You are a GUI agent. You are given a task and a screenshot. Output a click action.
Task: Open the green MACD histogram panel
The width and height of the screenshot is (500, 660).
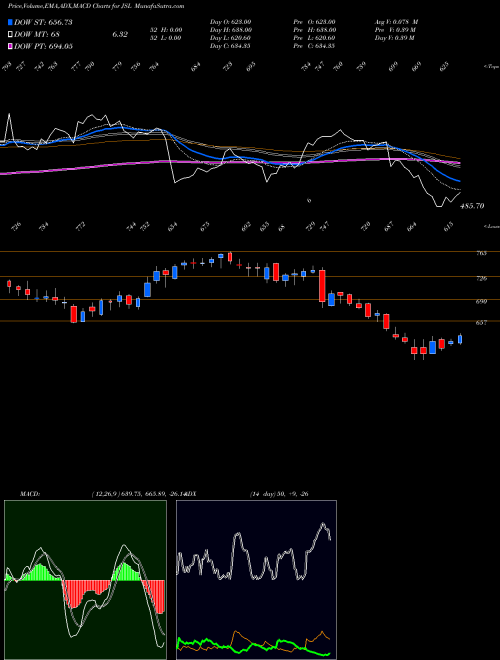coord(85,580)
